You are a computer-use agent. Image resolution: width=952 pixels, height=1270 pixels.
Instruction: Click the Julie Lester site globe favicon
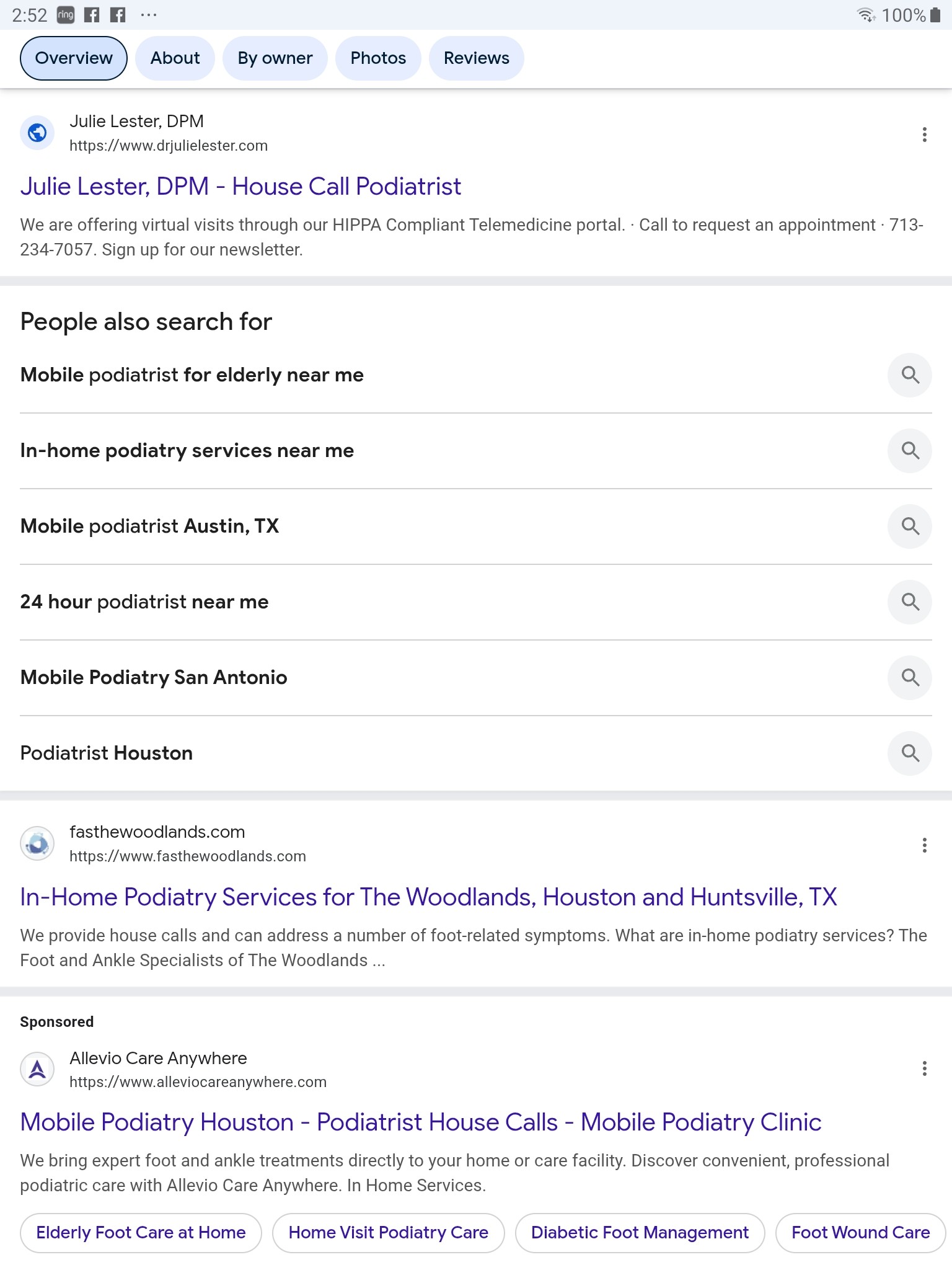pyautogui.click(x=37, y=133)
